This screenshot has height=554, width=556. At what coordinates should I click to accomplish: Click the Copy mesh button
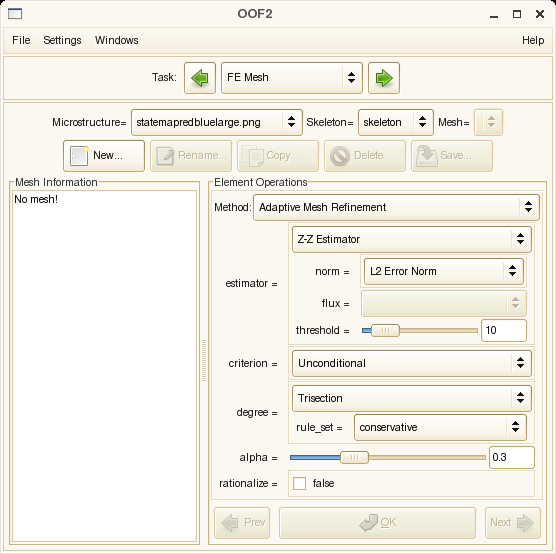coord(278,156)
